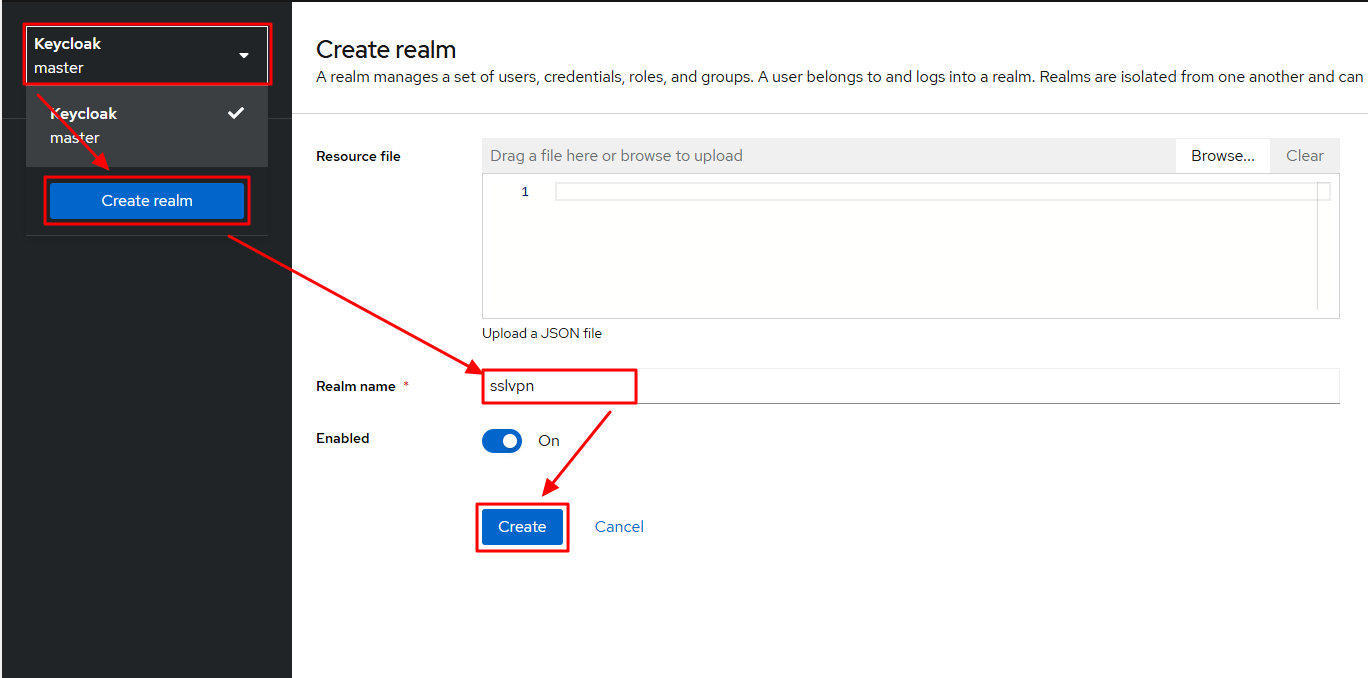Click the caret arrow in realm selector

tap(244, 56)
